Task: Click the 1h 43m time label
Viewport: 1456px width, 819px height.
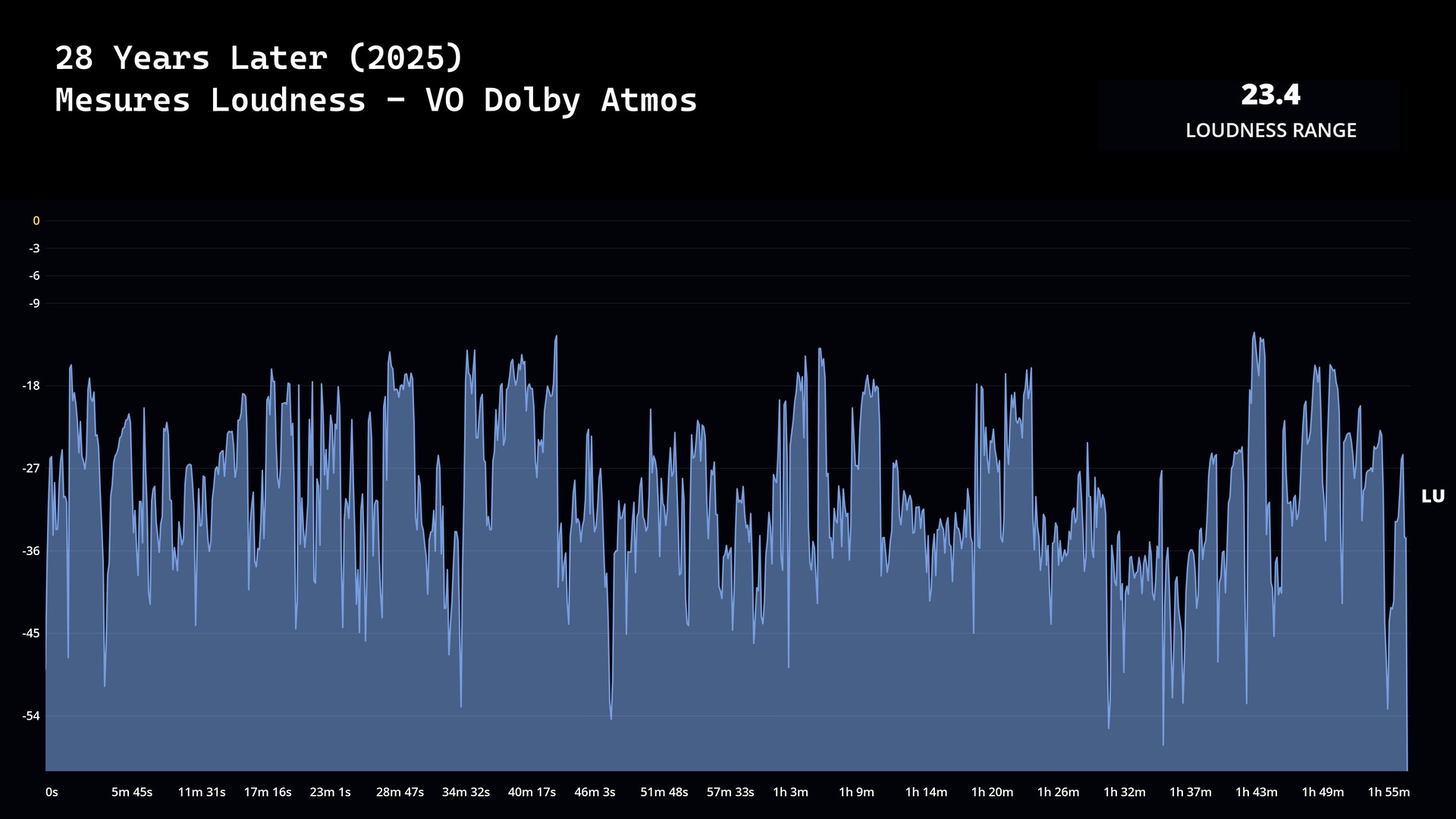Action: (1256, 792)
